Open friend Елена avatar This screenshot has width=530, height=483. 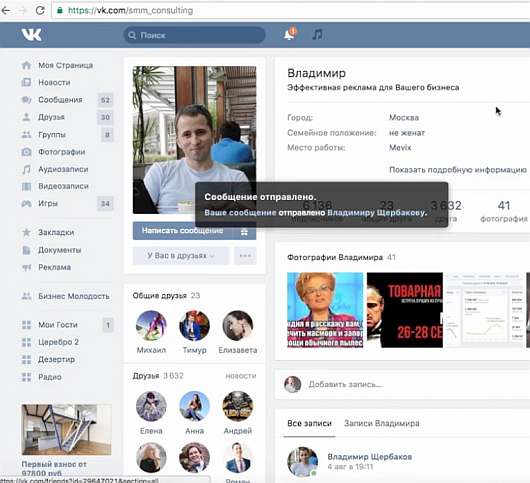tap(151, 407)
